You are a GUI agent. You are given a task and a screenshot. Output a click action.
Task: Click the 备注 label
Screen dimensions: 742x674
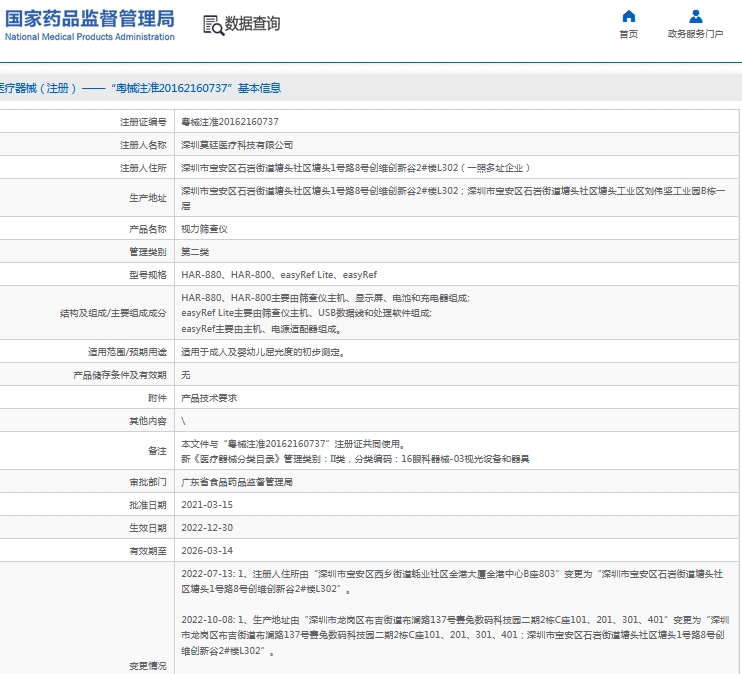coord(158,451)
